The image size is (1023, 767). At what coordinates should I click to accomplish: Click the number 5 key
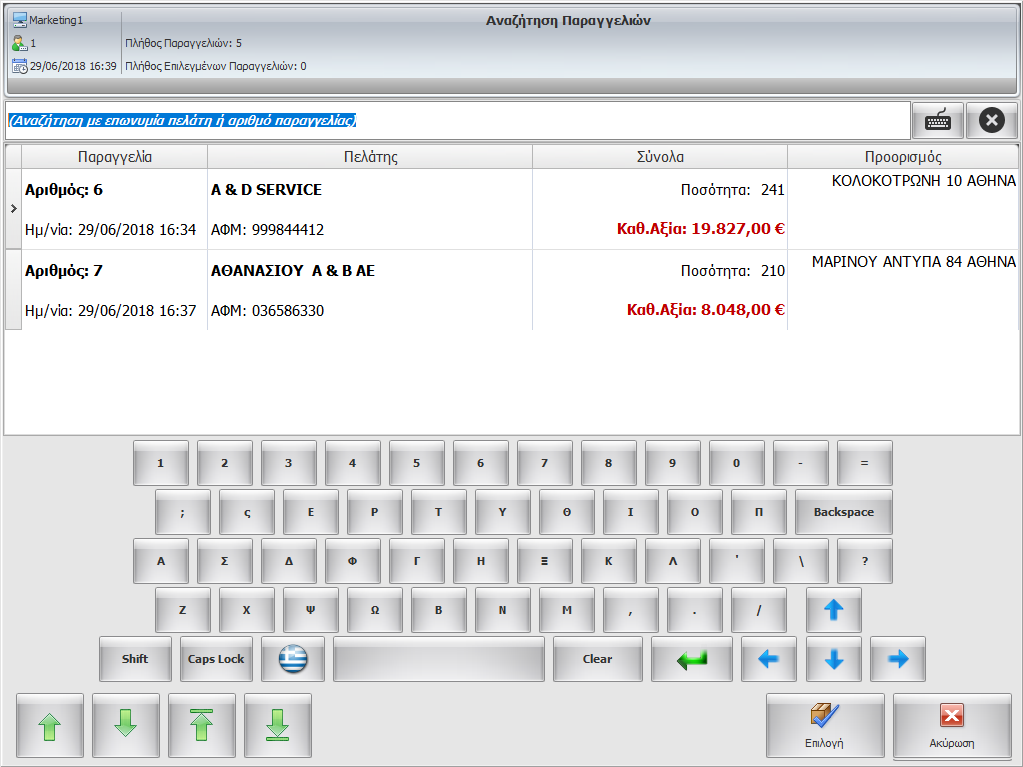[x=416, y=463]
